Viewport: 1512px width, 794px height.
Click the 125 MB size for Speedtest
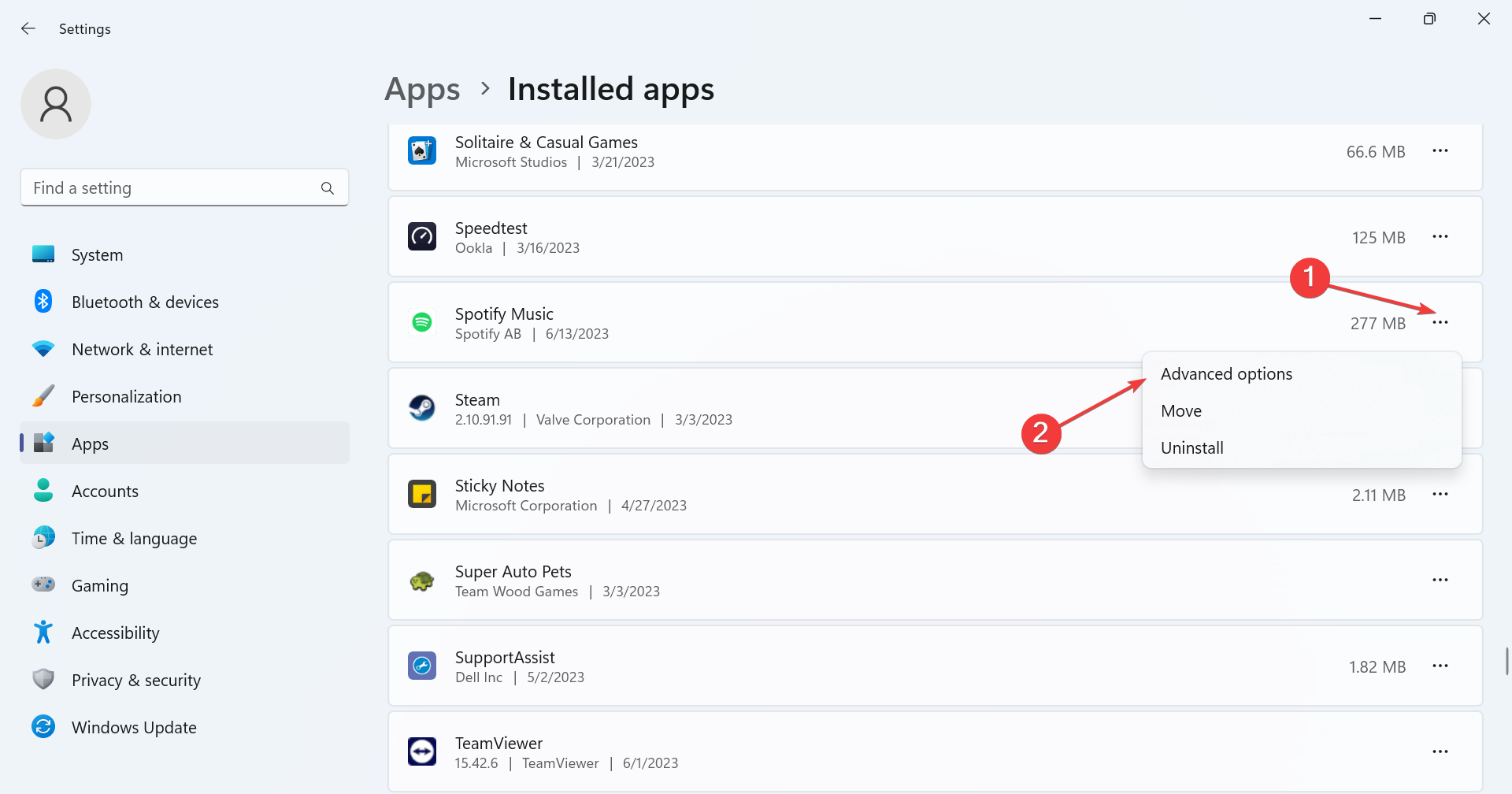(x=1379, y=238)
